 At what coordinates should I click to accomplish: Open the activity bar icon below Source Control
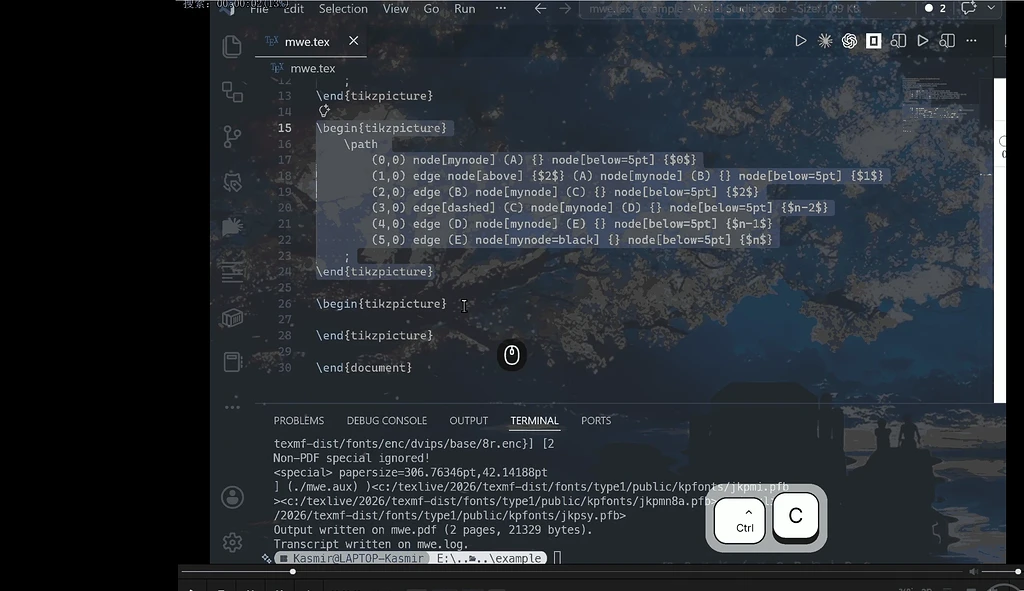(x=232, y=182)
